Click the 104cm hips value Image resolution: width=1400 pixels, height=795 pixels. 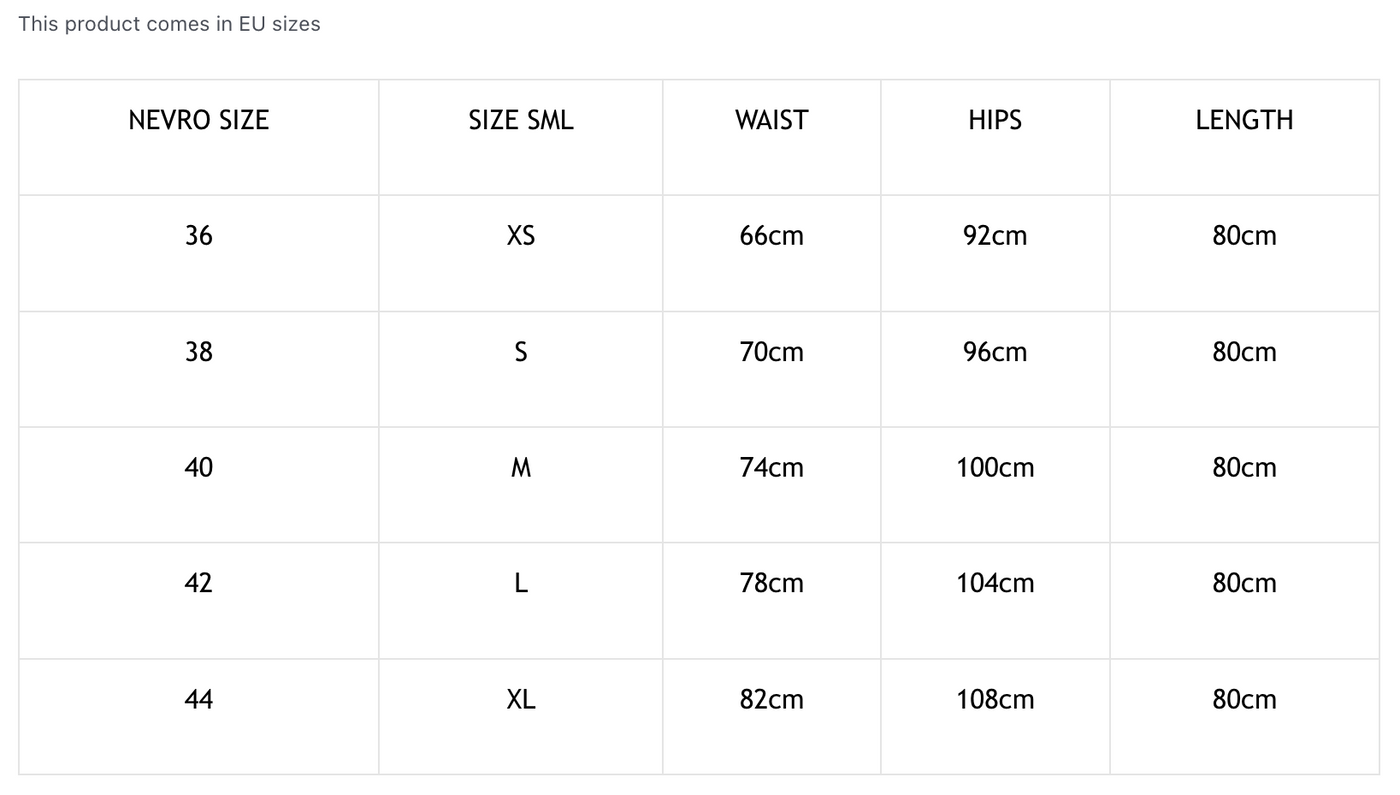[994, 583]
